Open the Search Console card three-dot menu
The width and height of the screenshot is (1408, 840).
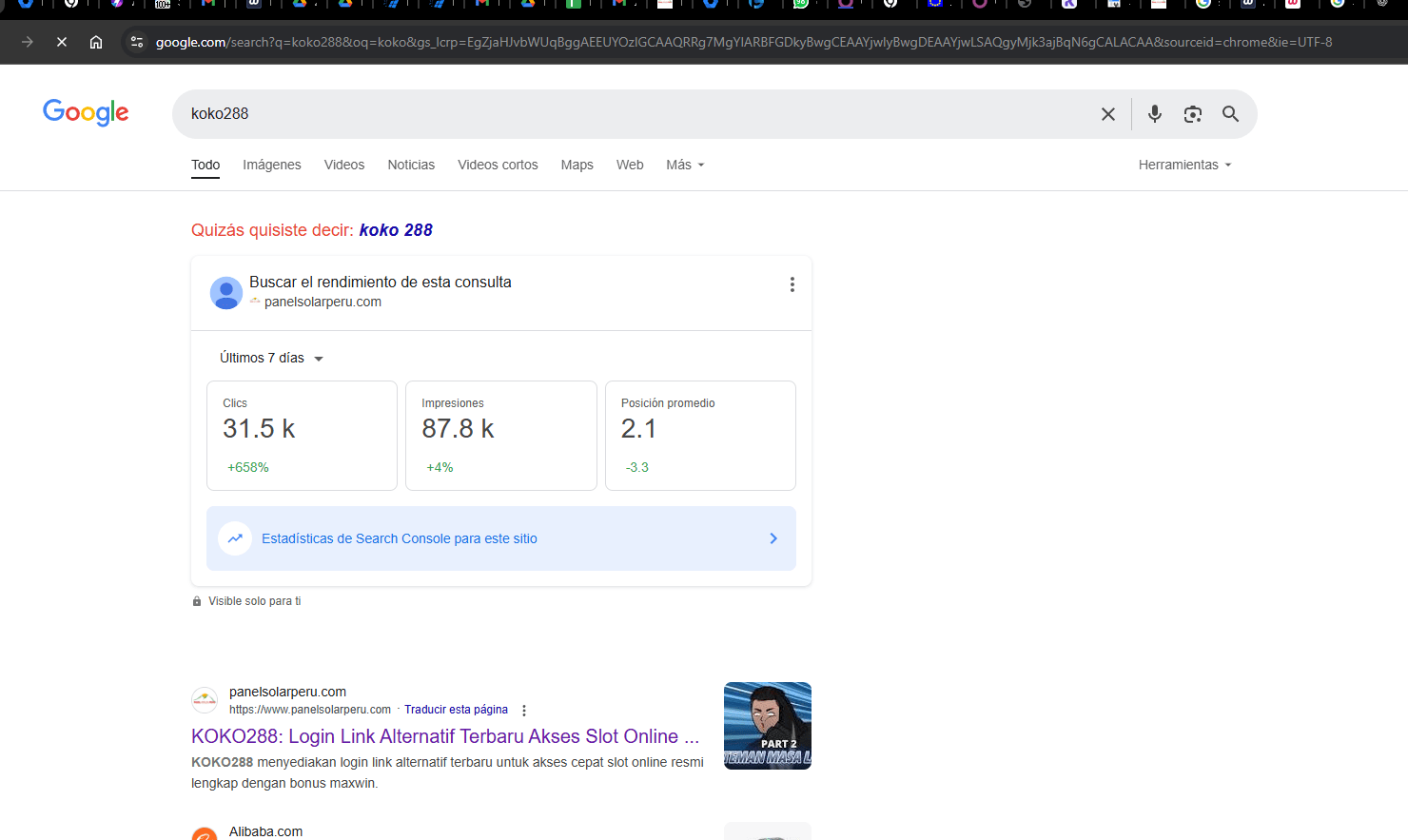click(792, 284)
